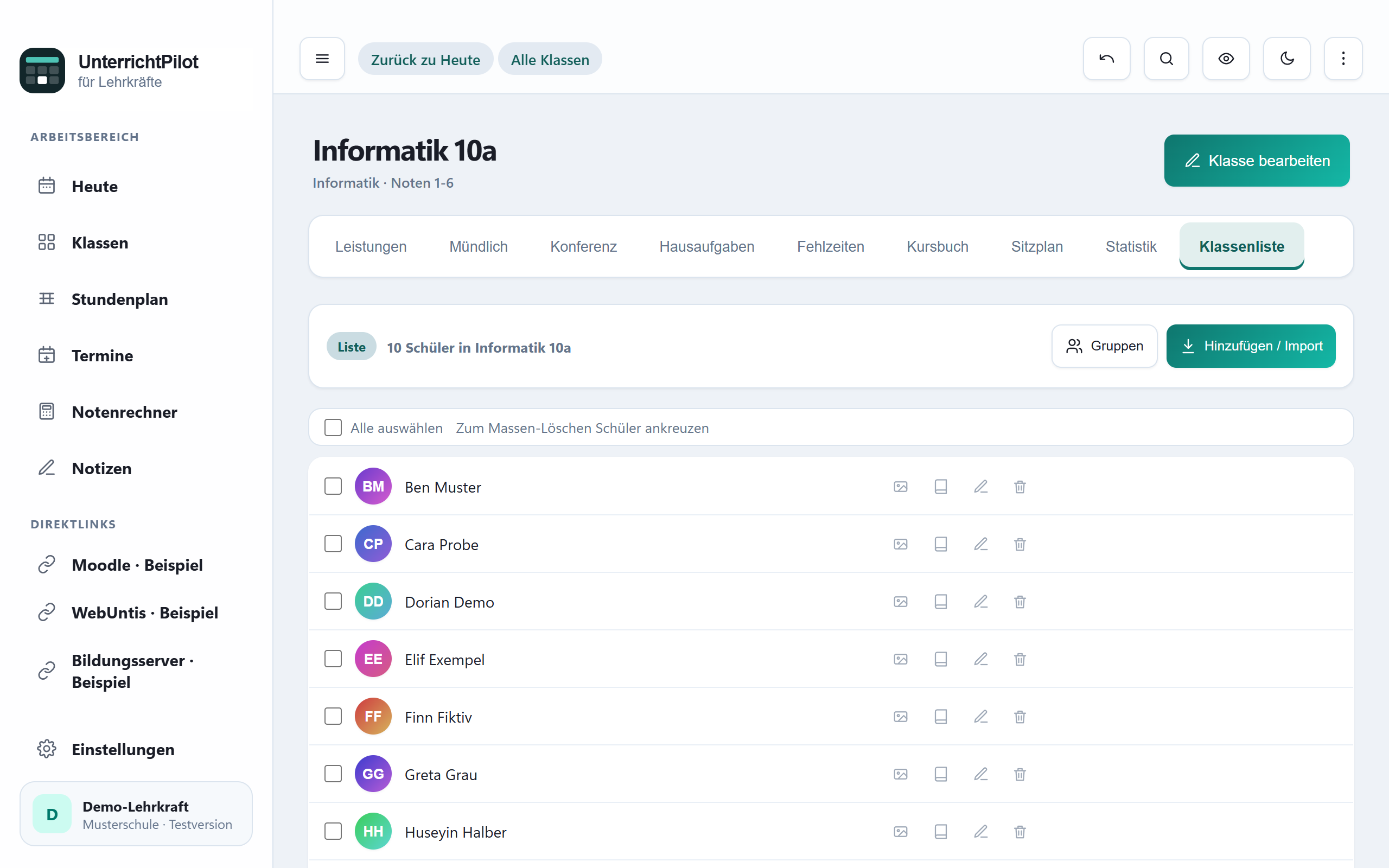The image size is (1389, 868).
Task: Edit Cara Probe with pencil icon
Action: click(980, 544)
